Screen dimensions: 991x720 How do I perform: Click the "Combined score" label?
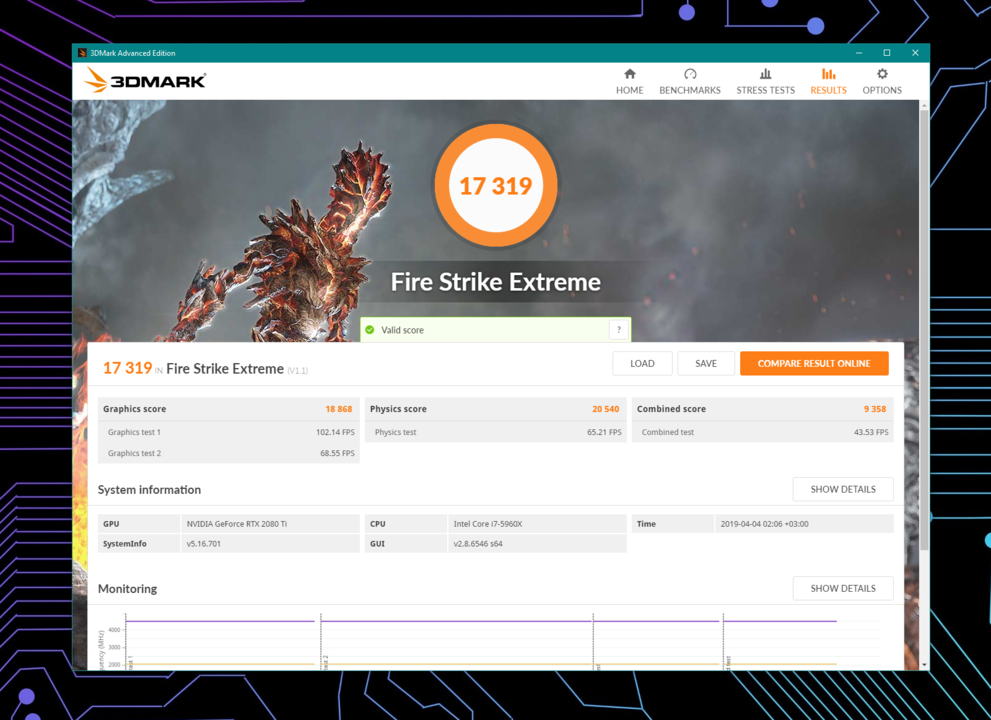671,409
